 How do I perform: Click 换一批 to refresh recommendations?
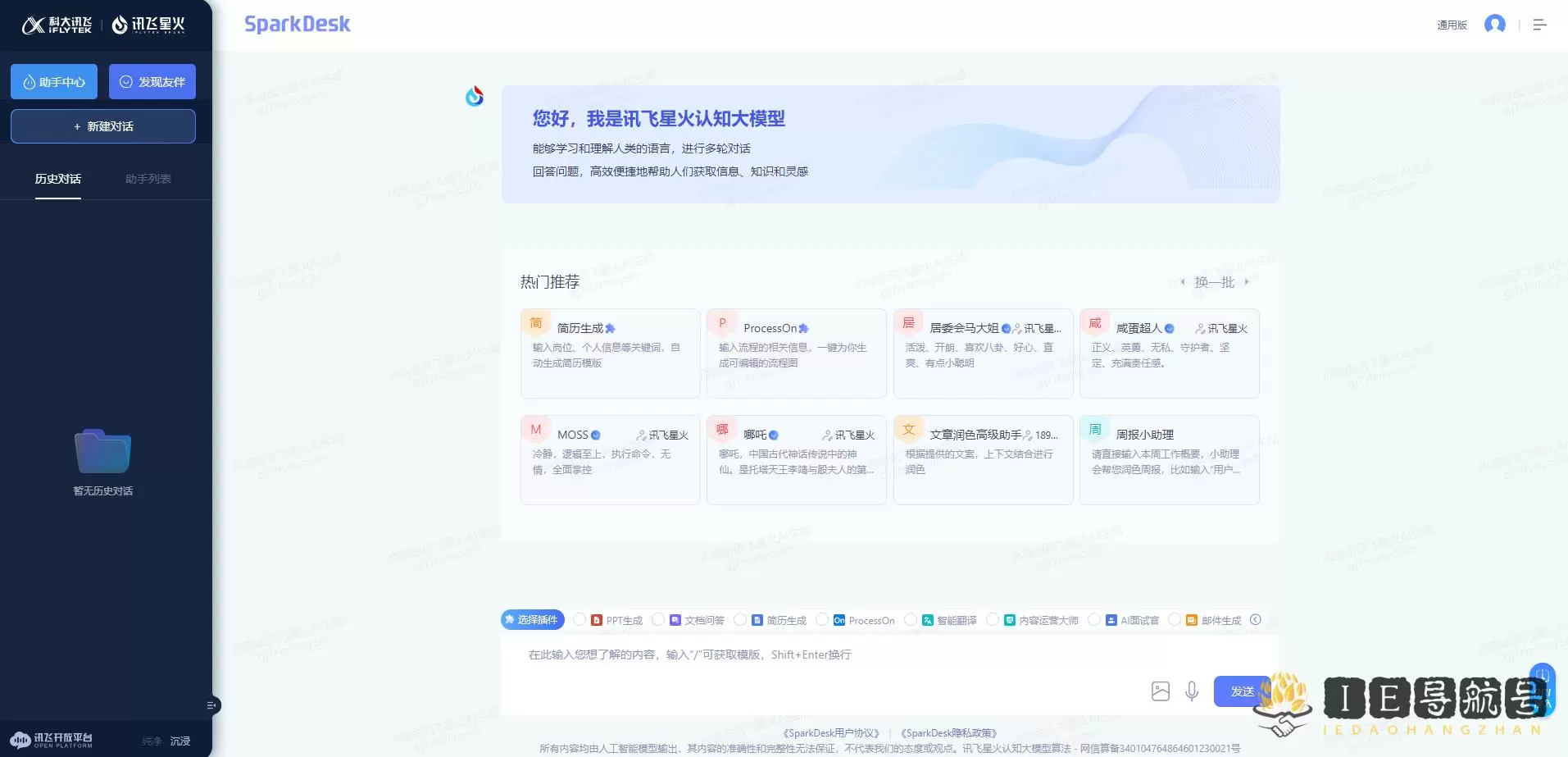click(x=1215, y=282)
